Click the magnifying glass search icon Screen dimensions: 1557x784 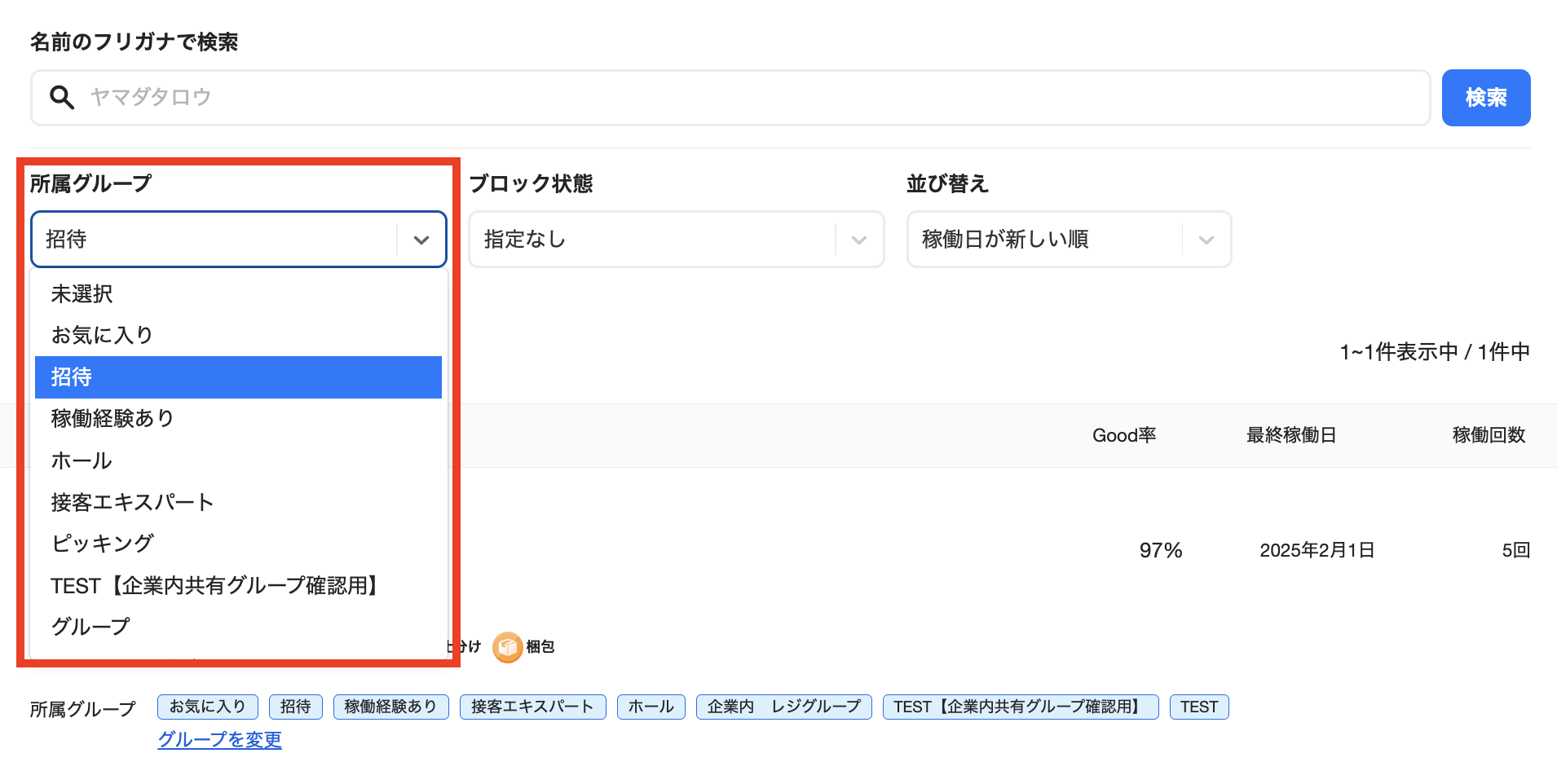click(x=62, y=97)
